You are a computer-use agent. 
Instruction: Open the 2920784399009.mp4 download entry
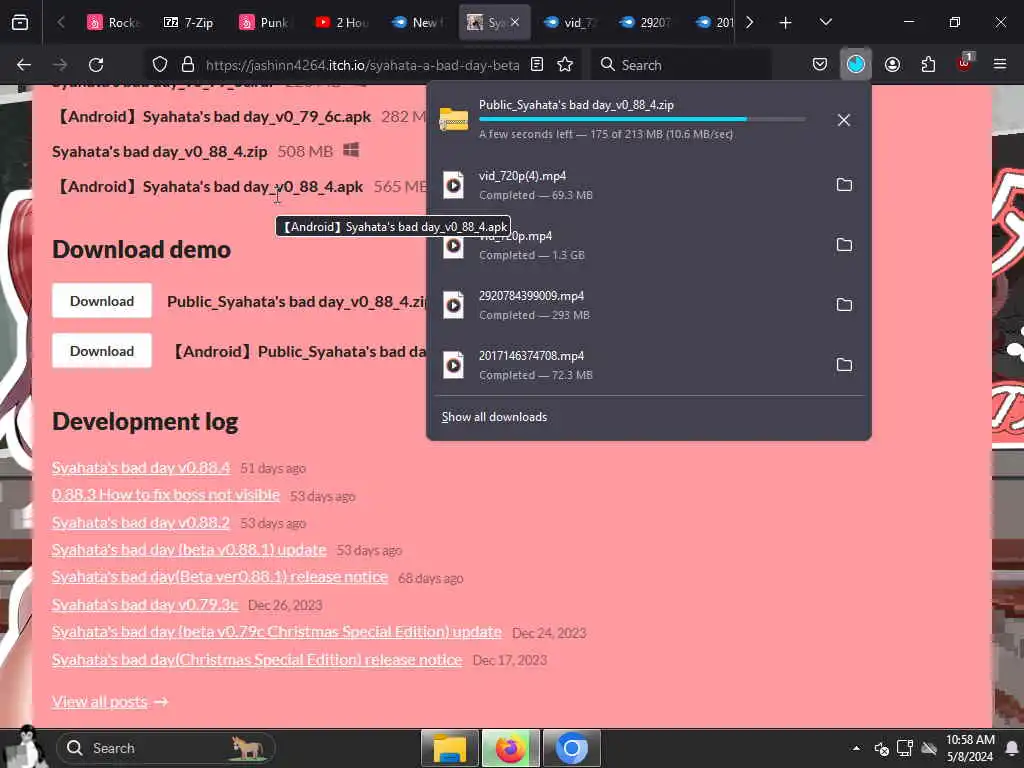627,305
